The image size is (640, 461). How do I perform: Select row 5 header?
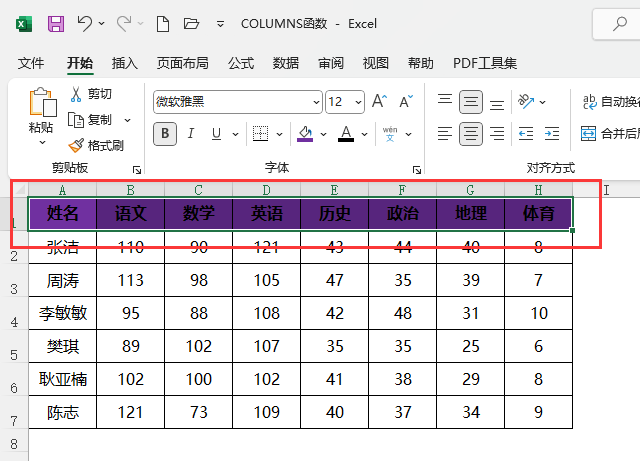coord(14,346)
